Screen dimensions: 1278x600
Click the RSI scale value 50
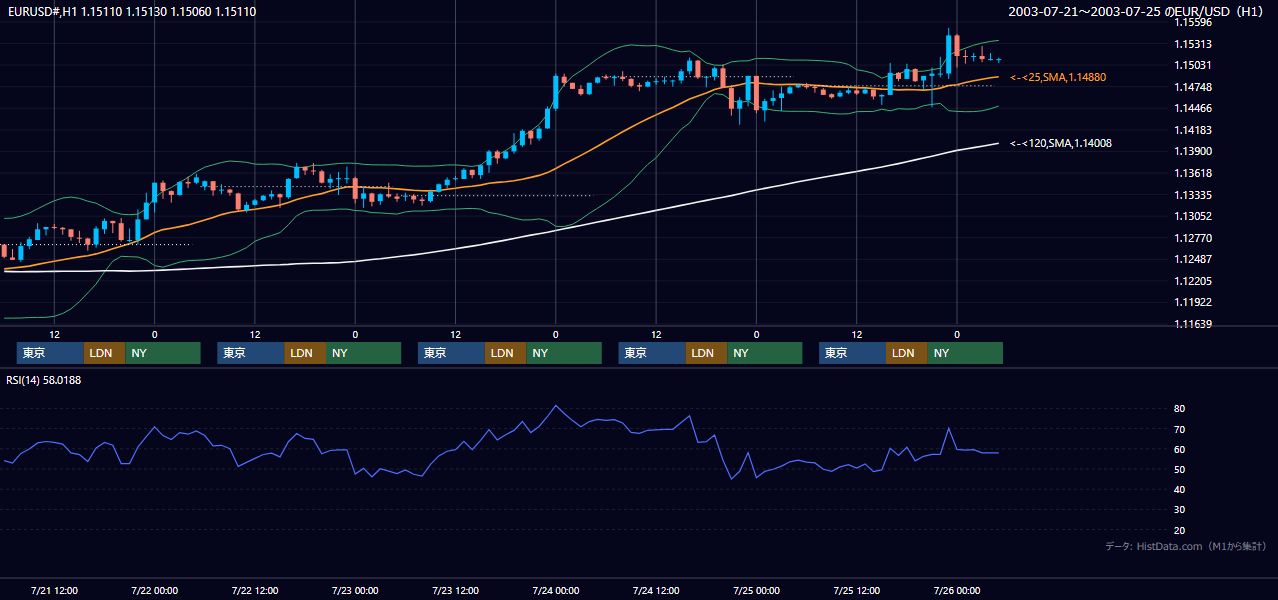[x=1179, y=469]
